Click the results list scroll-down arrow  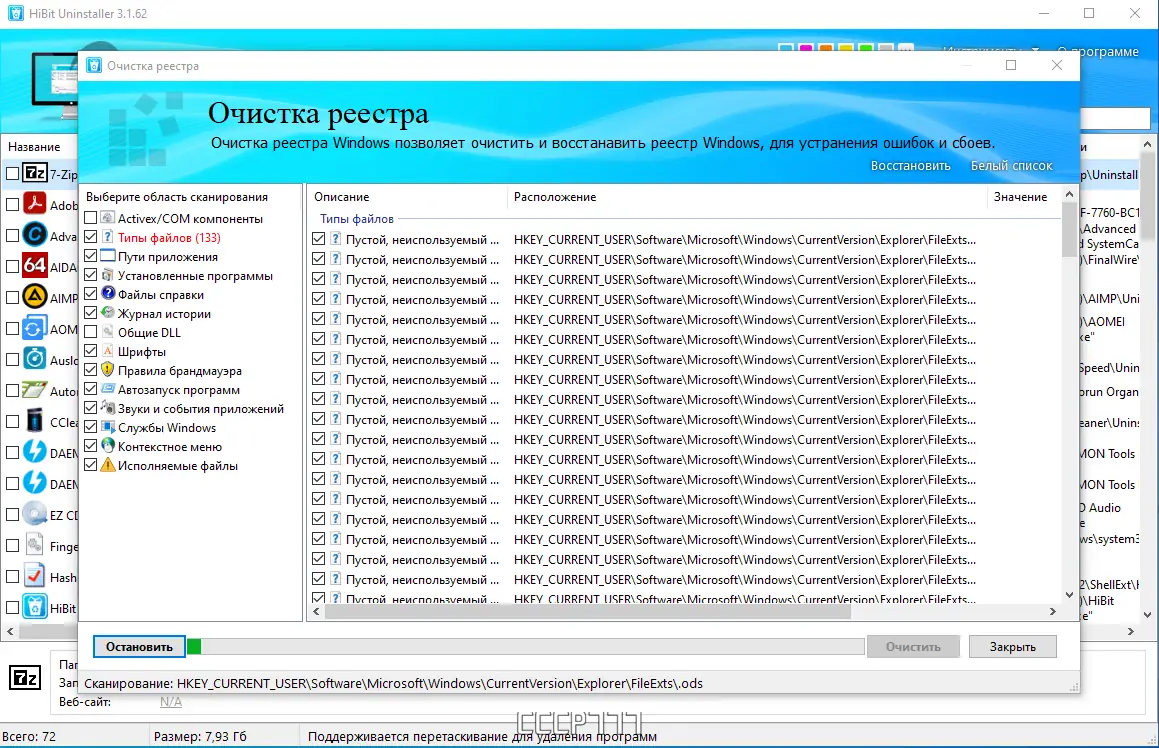[x=1069, y=595]
